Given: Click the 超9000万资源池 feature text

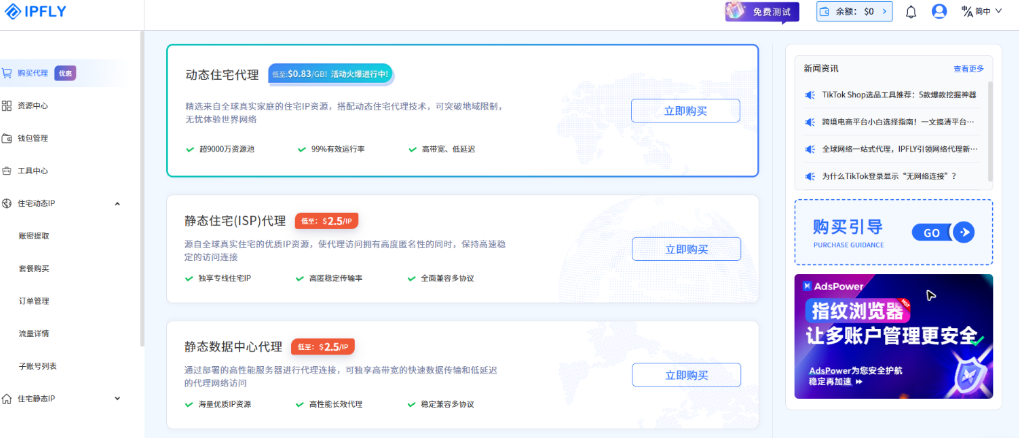Looking at the screenshot, I should pos(226,149).
